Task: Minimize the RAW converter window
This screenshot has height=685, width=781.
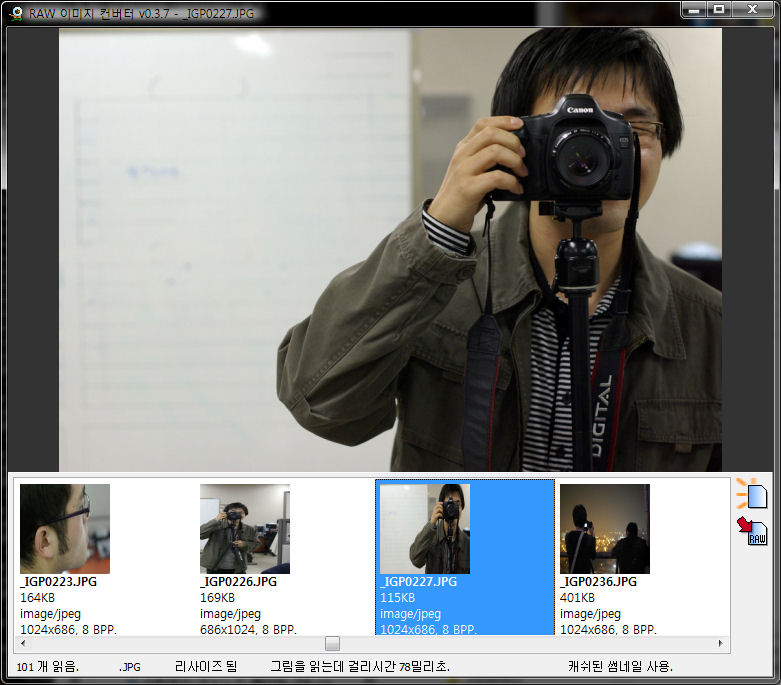Action: (x=694, y=9)
